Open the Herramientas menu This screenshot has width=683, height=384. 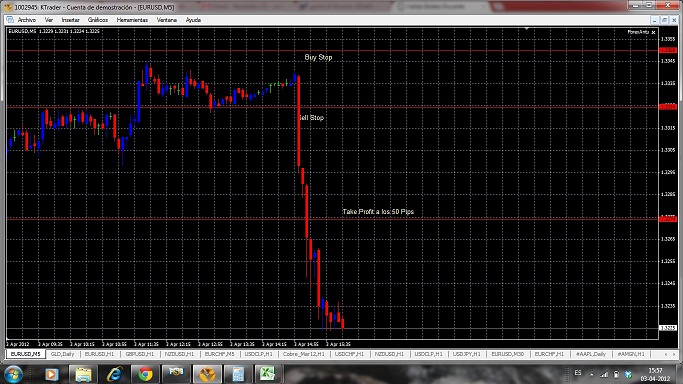click(132, 20)
